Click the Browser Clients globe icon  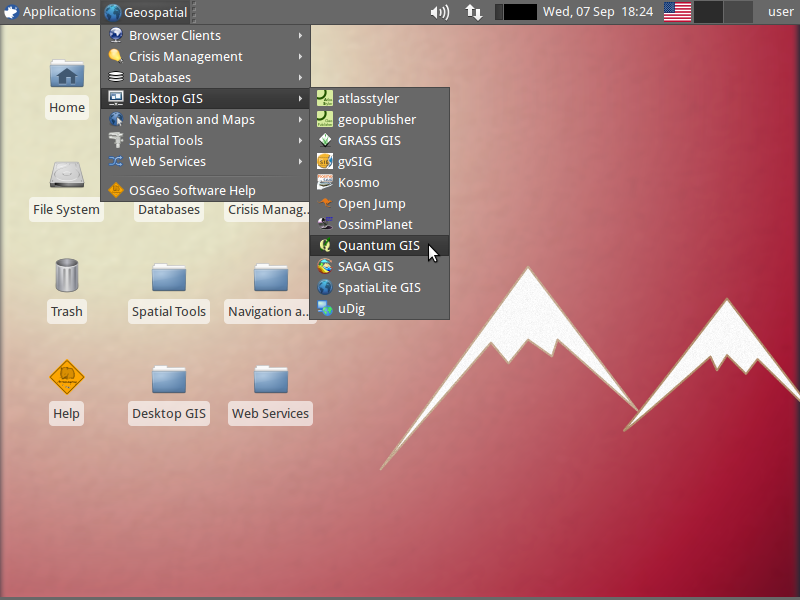(116, 35)
